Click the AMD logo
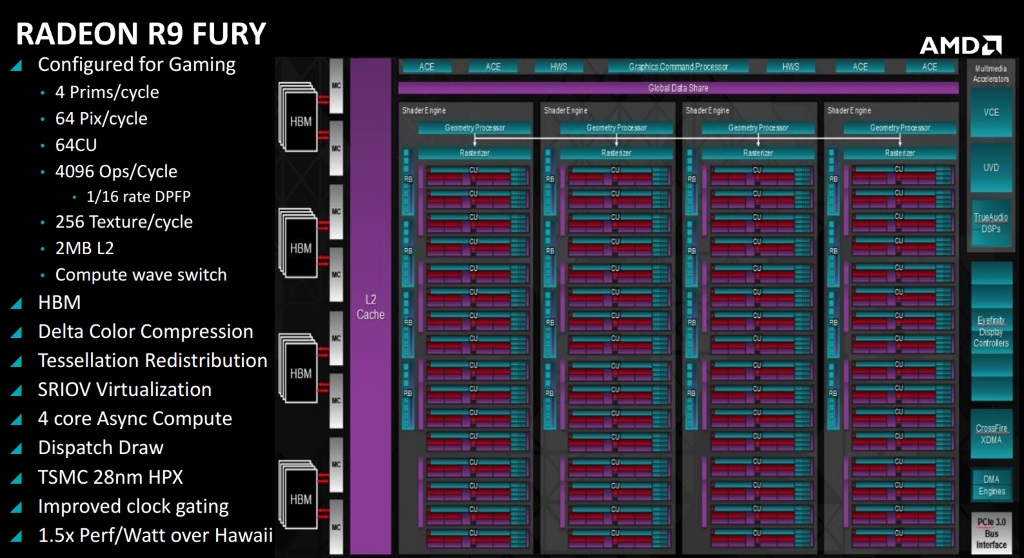Image resolution: width=1024 pixels, height=558 pixels. pyautogui.click(x=960, y=45)
